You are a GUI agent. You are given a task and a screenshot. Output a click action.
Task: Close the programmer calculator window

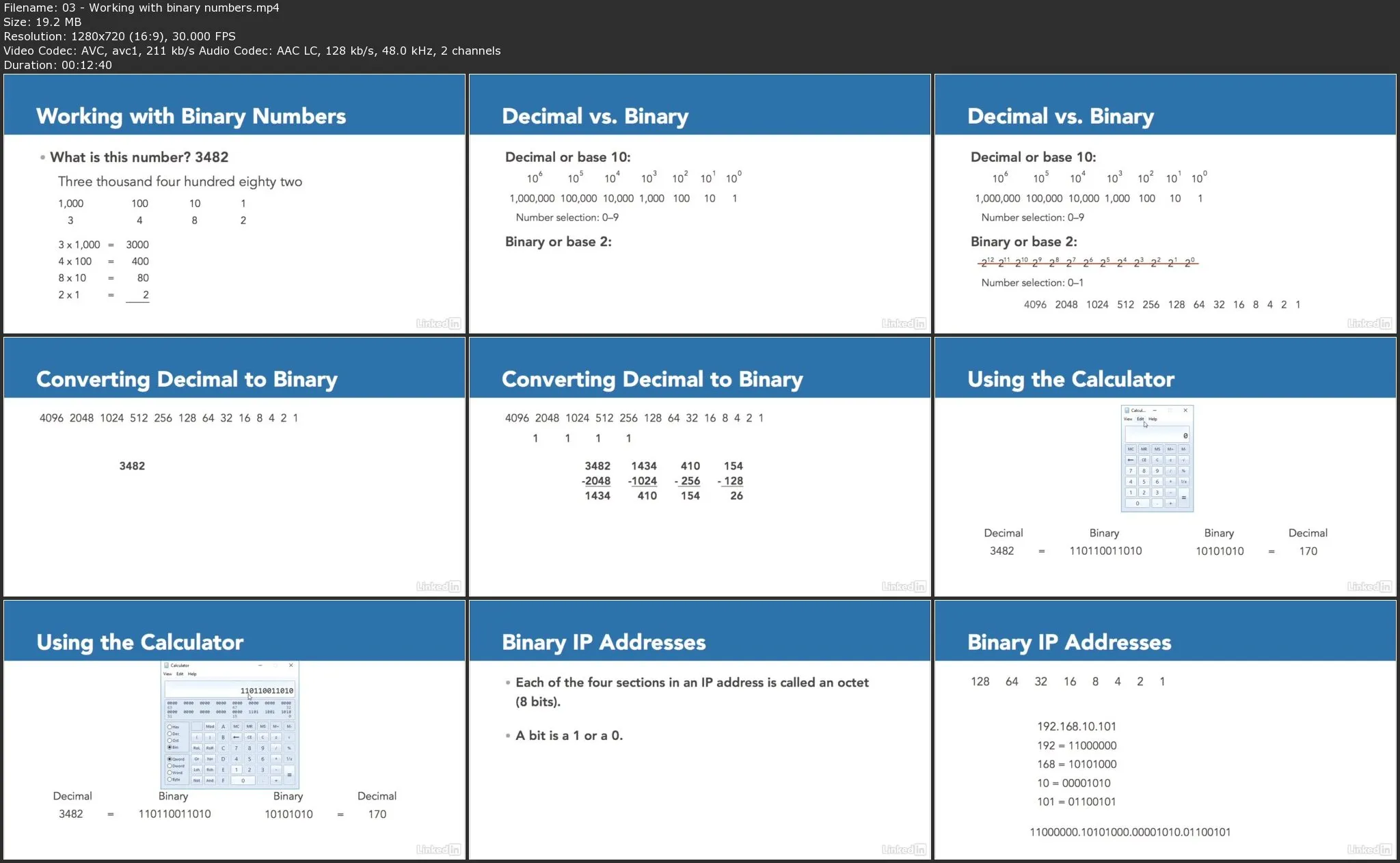tap(291, 665)
